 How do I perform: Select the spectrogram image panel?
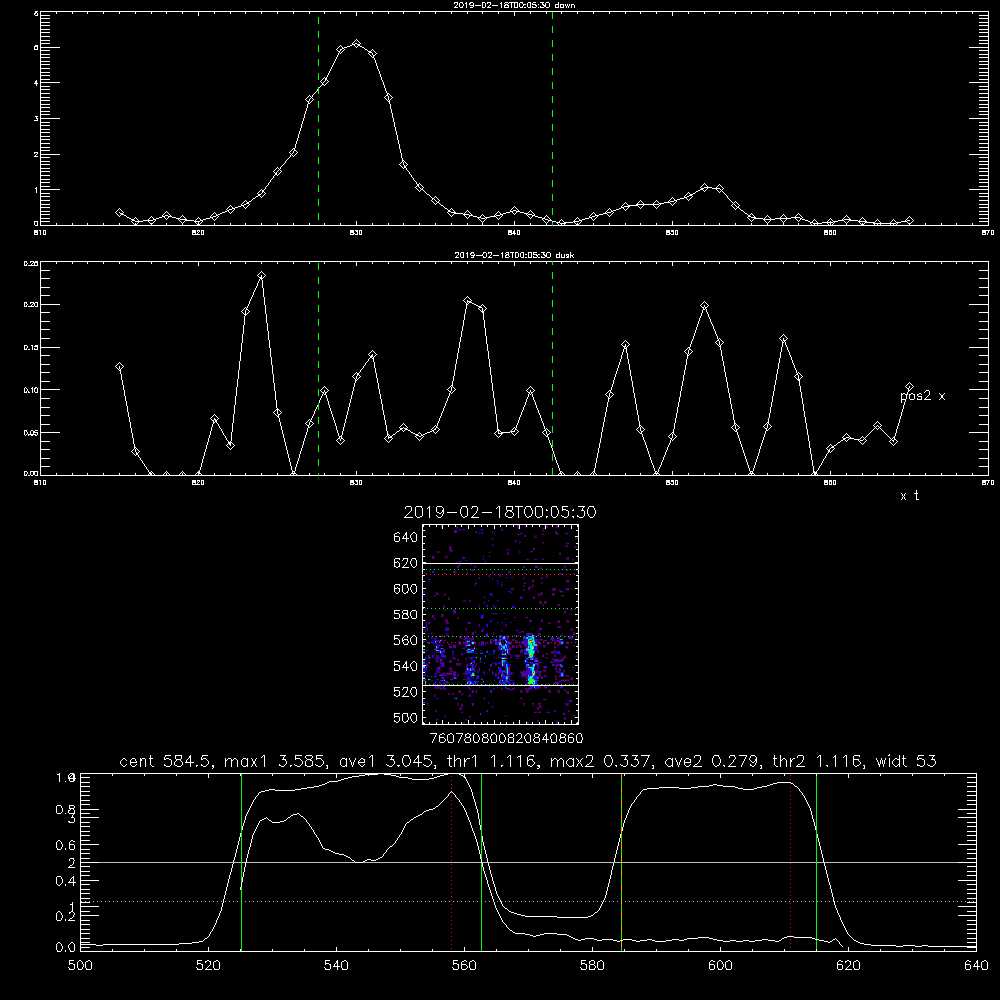coord(500,624)
